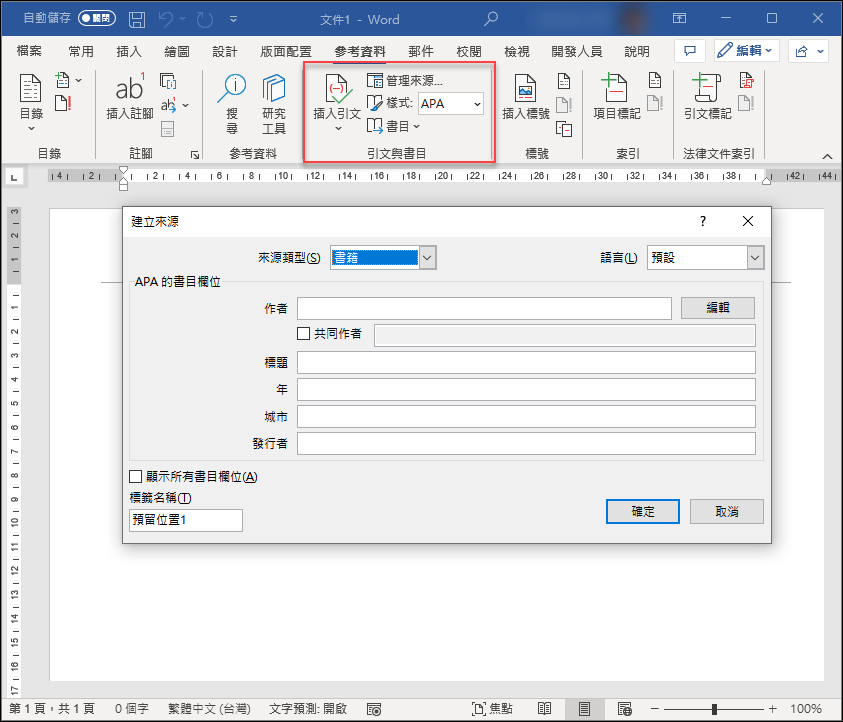
Task: Click the 搜尋 smart lookup icon
Action: point(232,88)
